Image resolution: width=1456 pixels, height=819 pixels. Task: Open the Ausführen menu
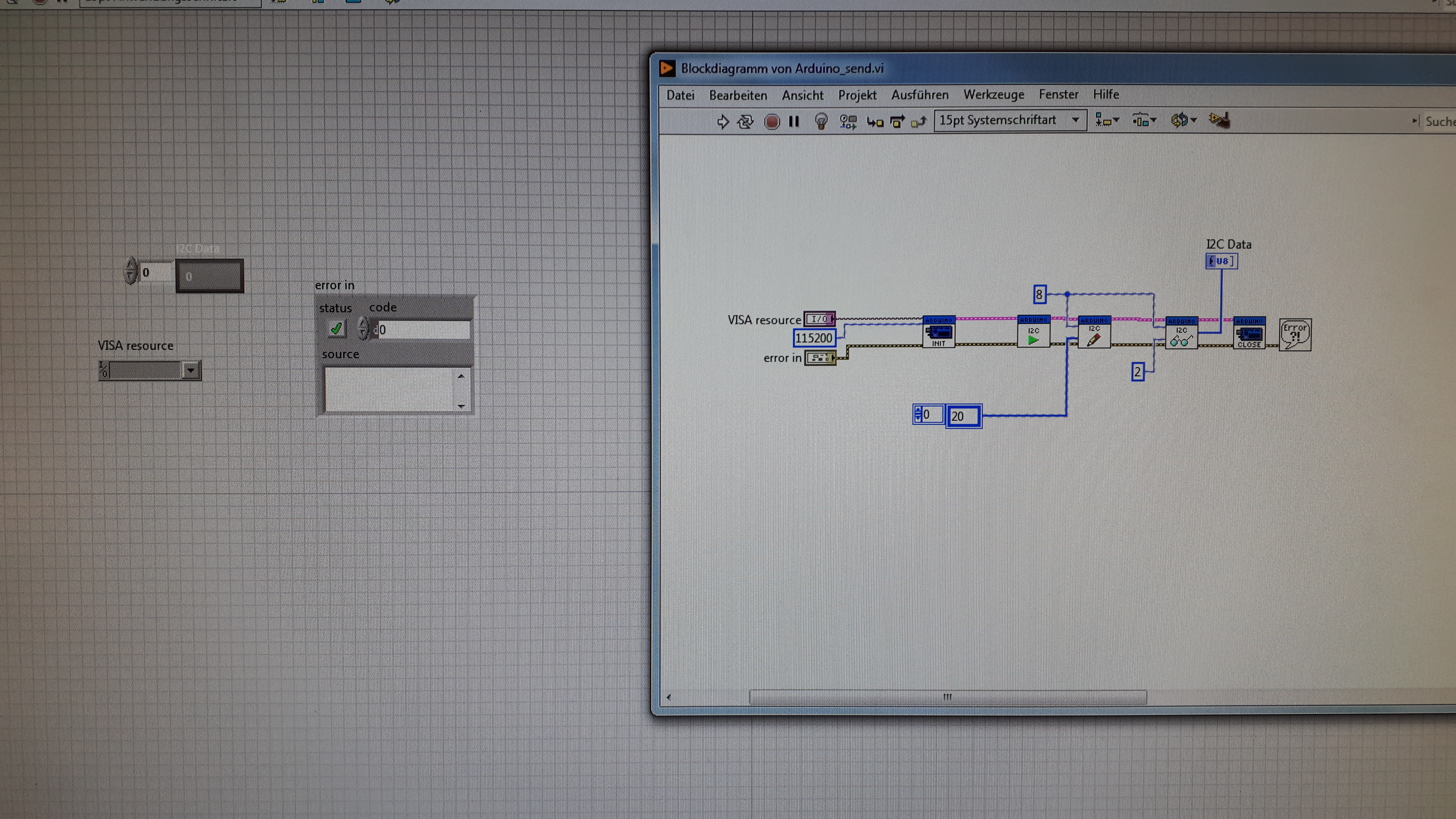(920, 95)
